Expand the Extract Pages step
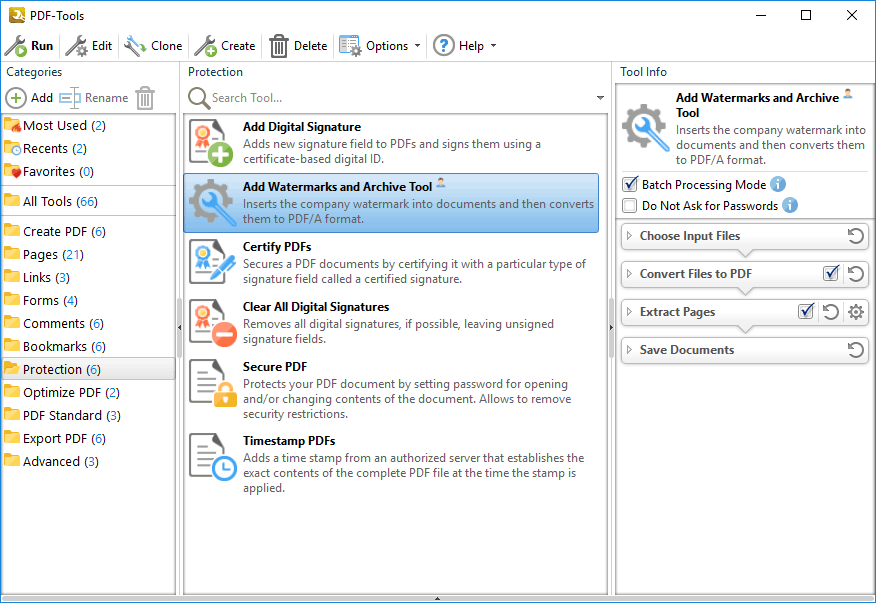The image size is (876, 603). [x=630, y=312]
